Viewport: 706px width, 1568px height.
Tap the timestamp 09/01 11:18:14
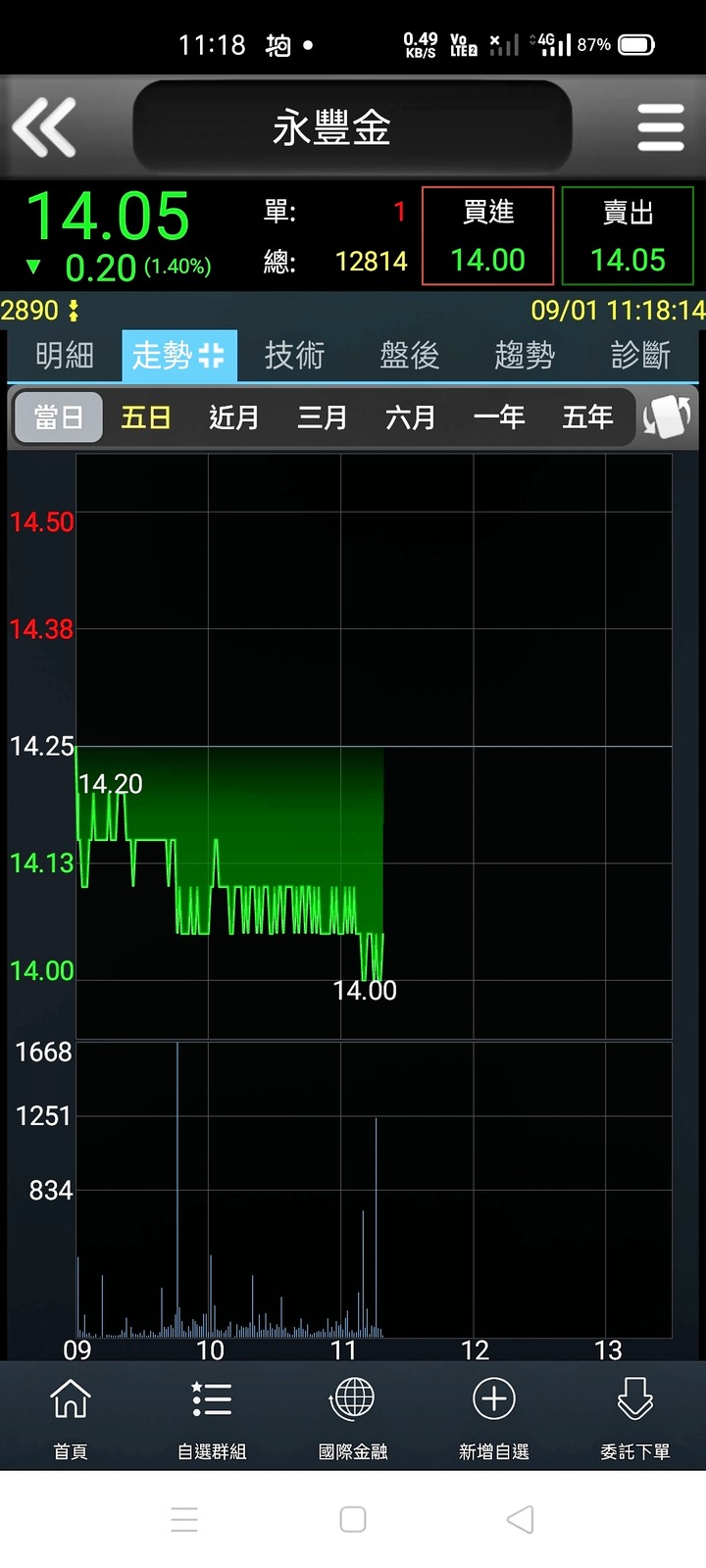pyautogui.click(x=618, y=311)
